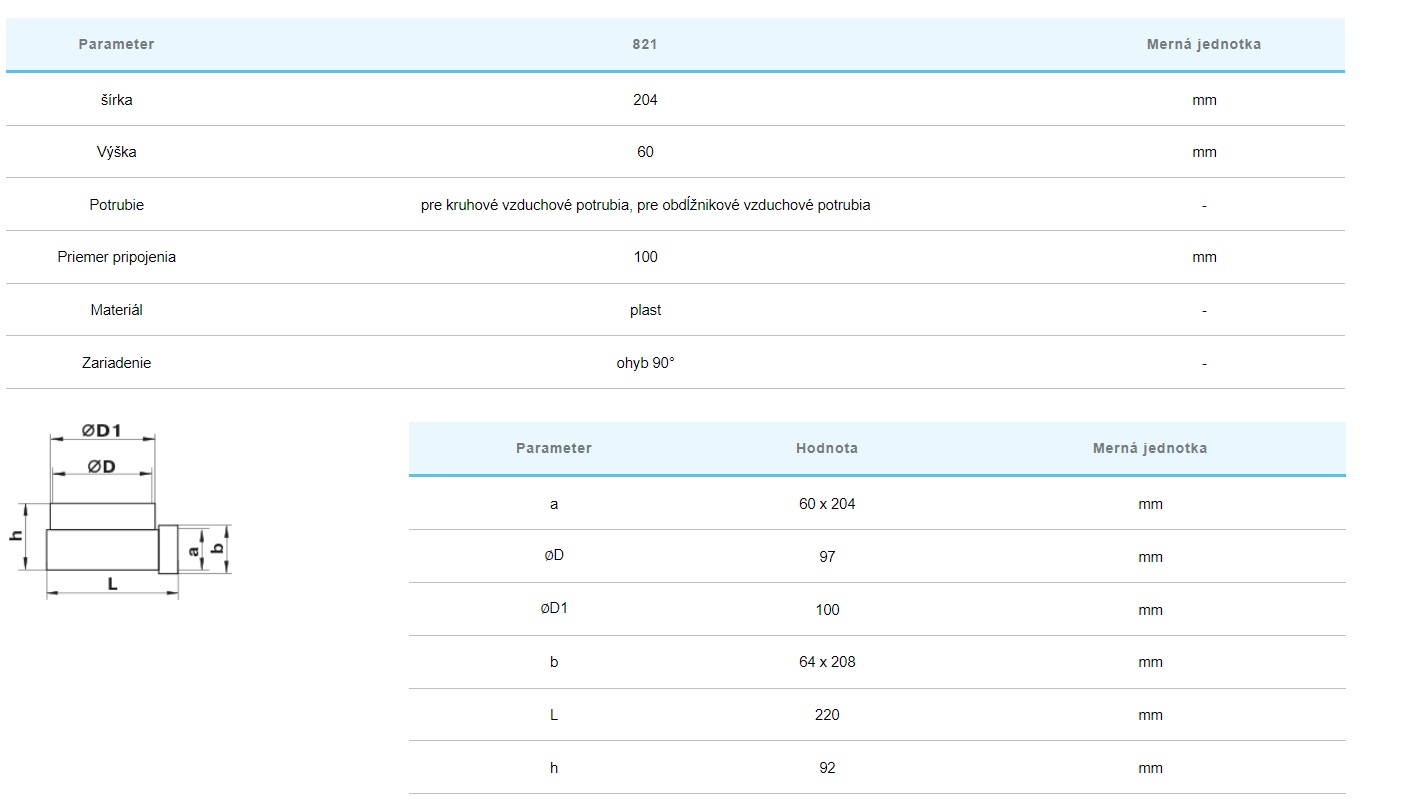Click the "øD1" row label in lower table
1425x801 pixels.
[x=554, y=608]
